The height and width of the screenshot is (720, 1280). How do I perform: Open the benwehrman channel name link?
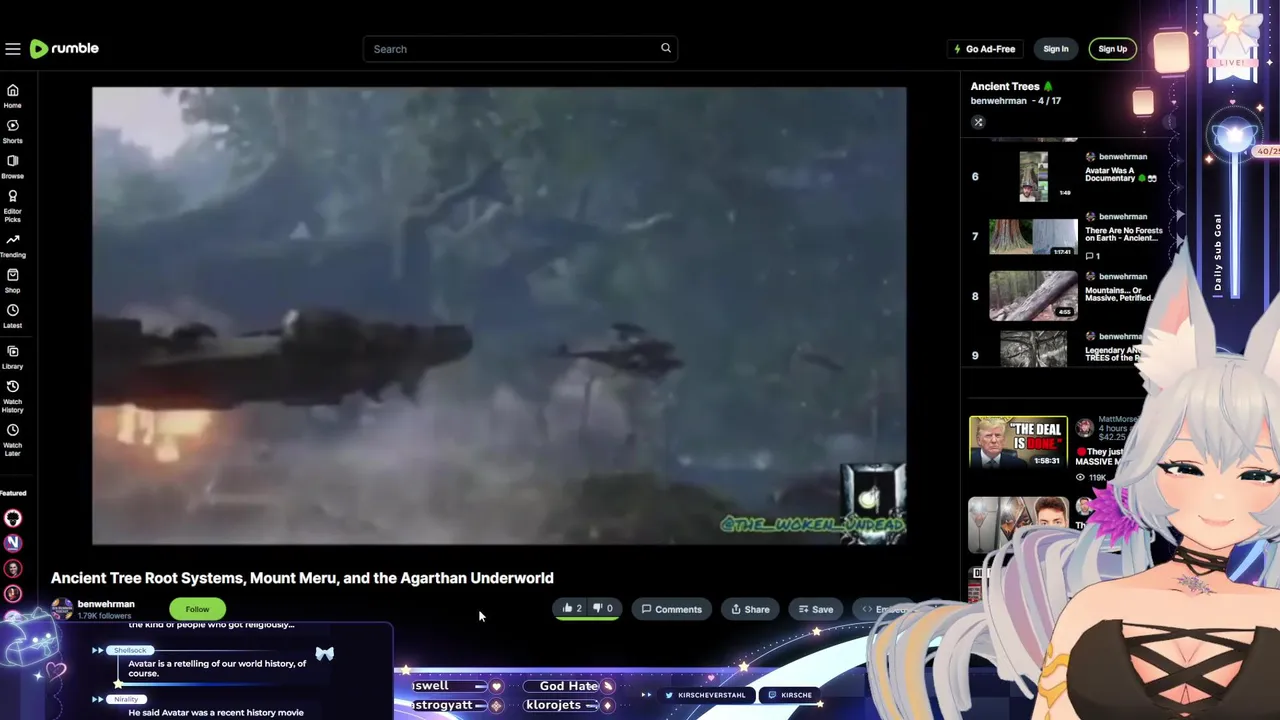[x=106, y=604]
